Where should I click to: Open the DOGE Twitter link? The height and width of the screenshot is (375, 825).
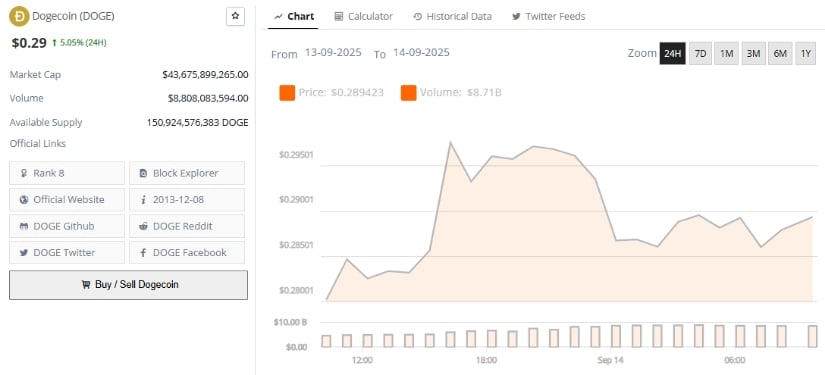[x=67, y=252]
